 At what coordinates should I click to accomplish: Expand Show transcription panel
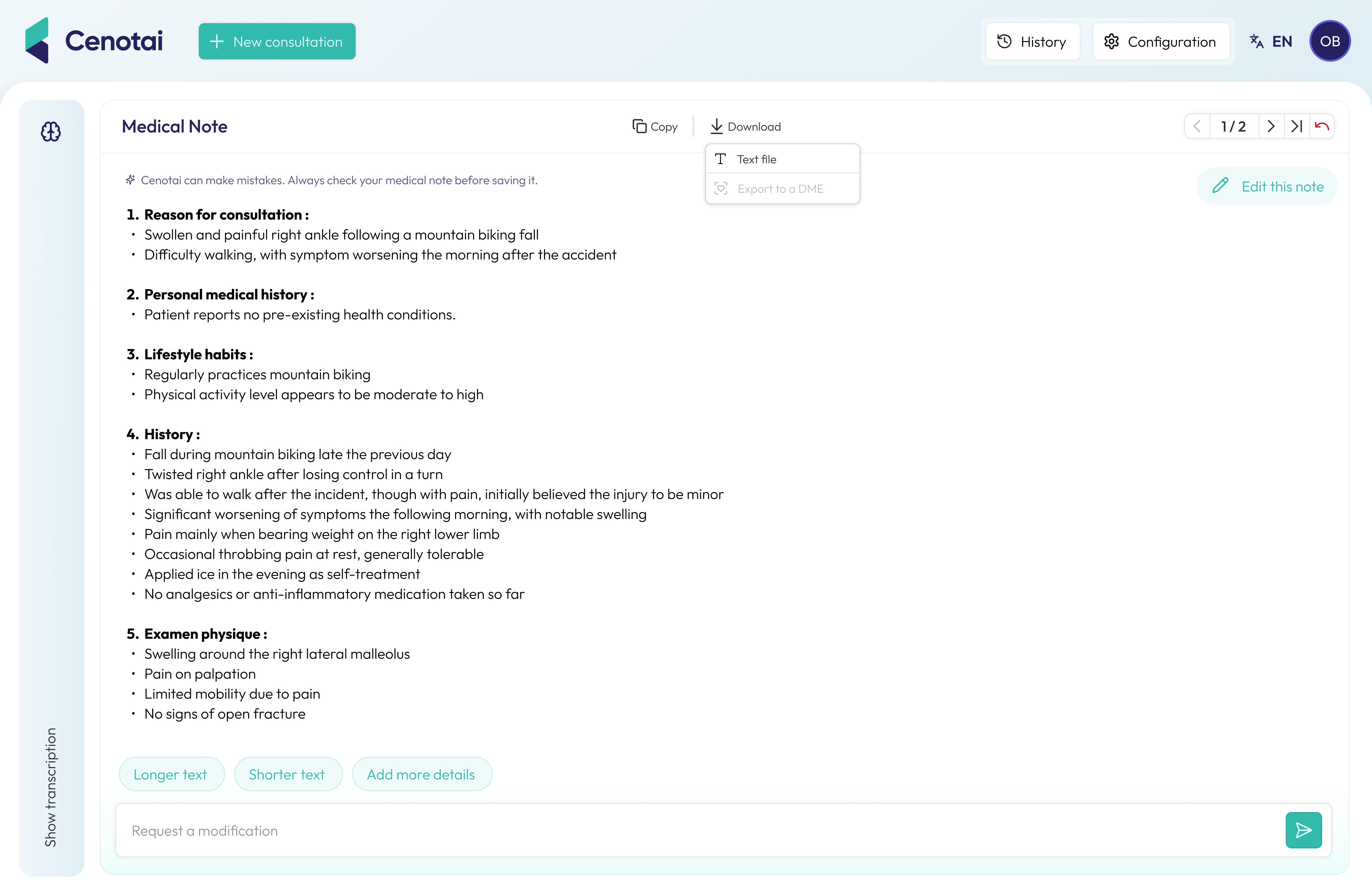[51, 787]
